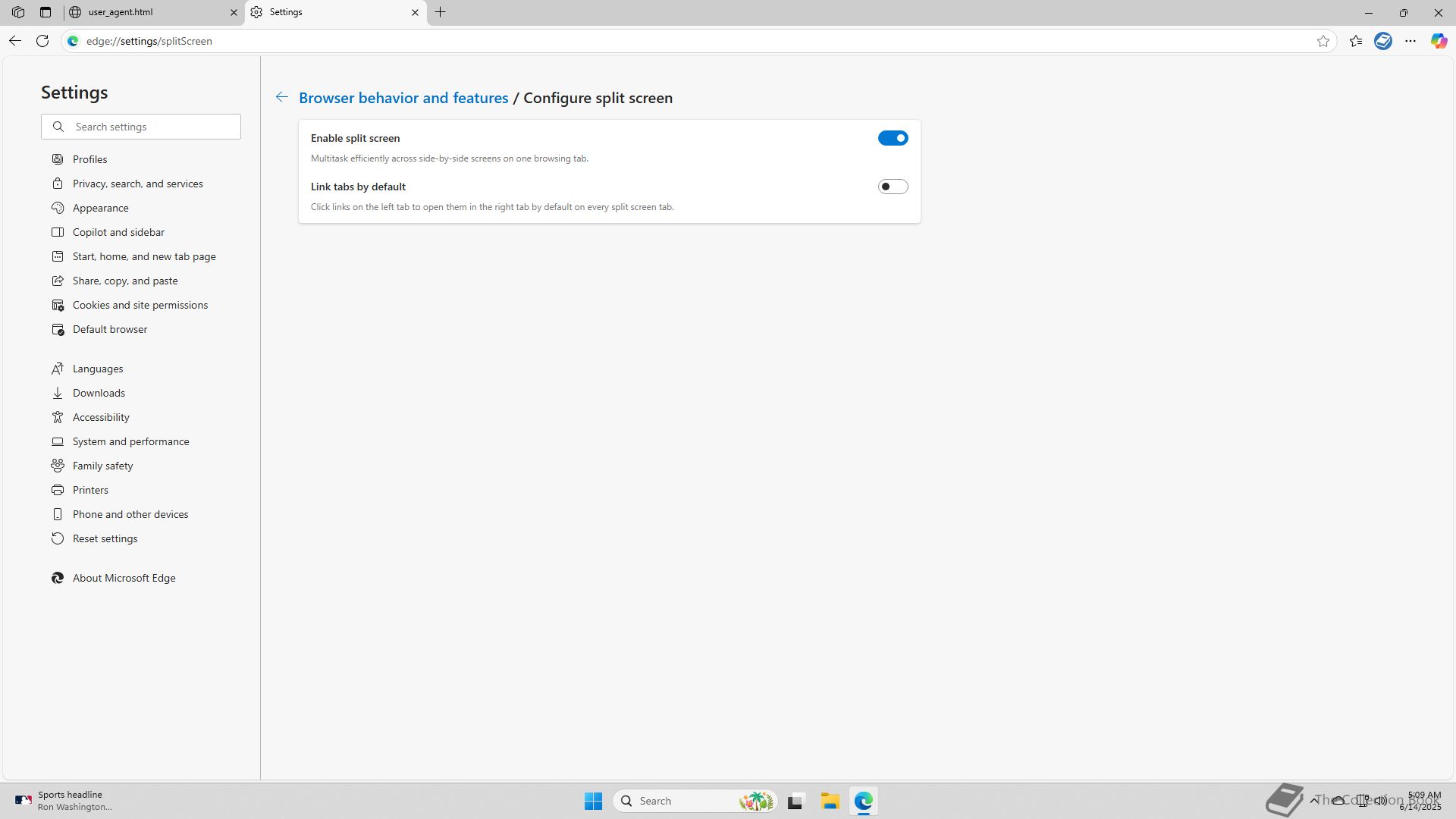Screen dimensions: 1456x819
Task: Open the tab actions menu icon
Action: tap(45, 12)
